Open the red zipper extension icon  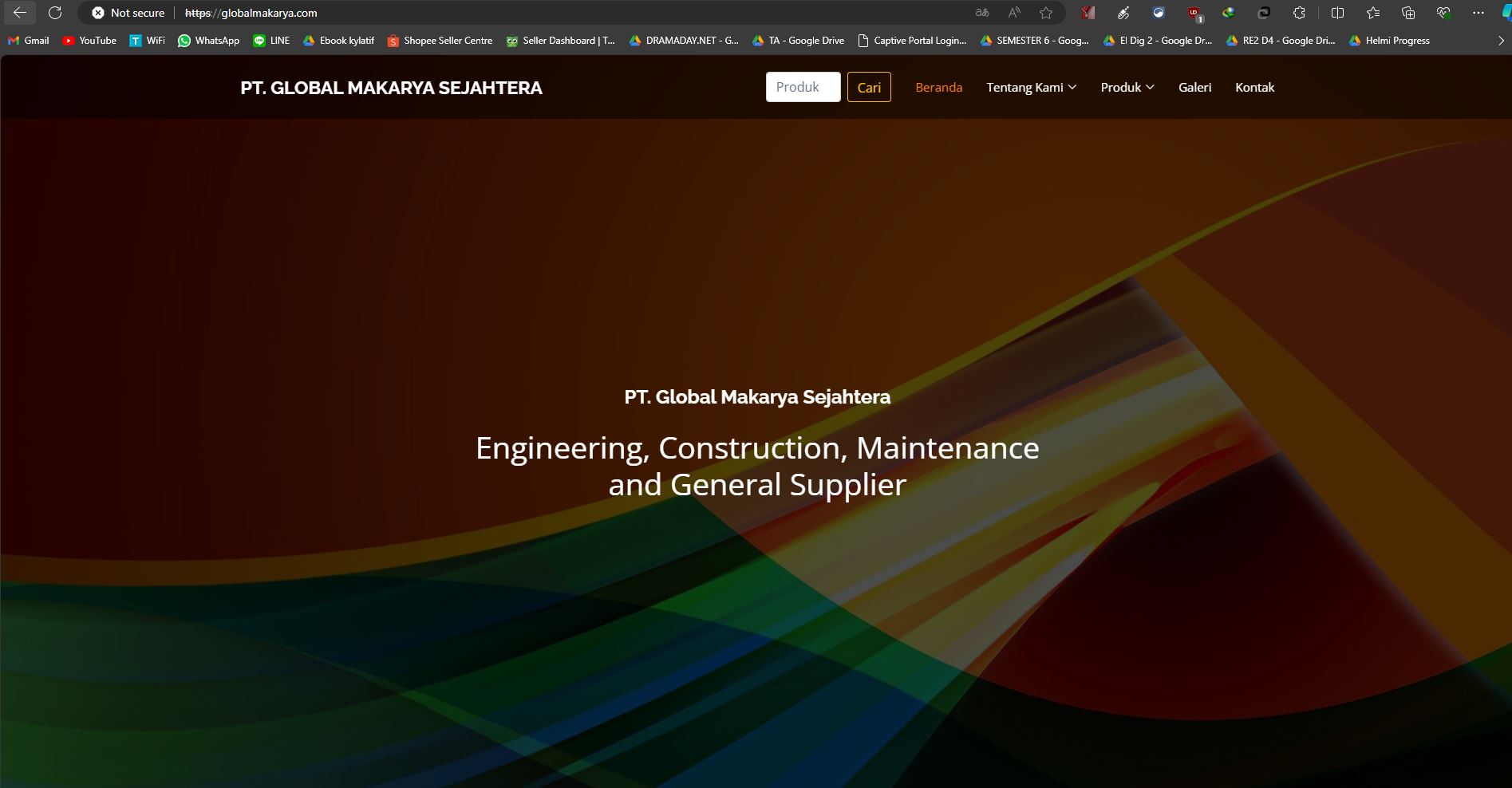click(1088, 13)
